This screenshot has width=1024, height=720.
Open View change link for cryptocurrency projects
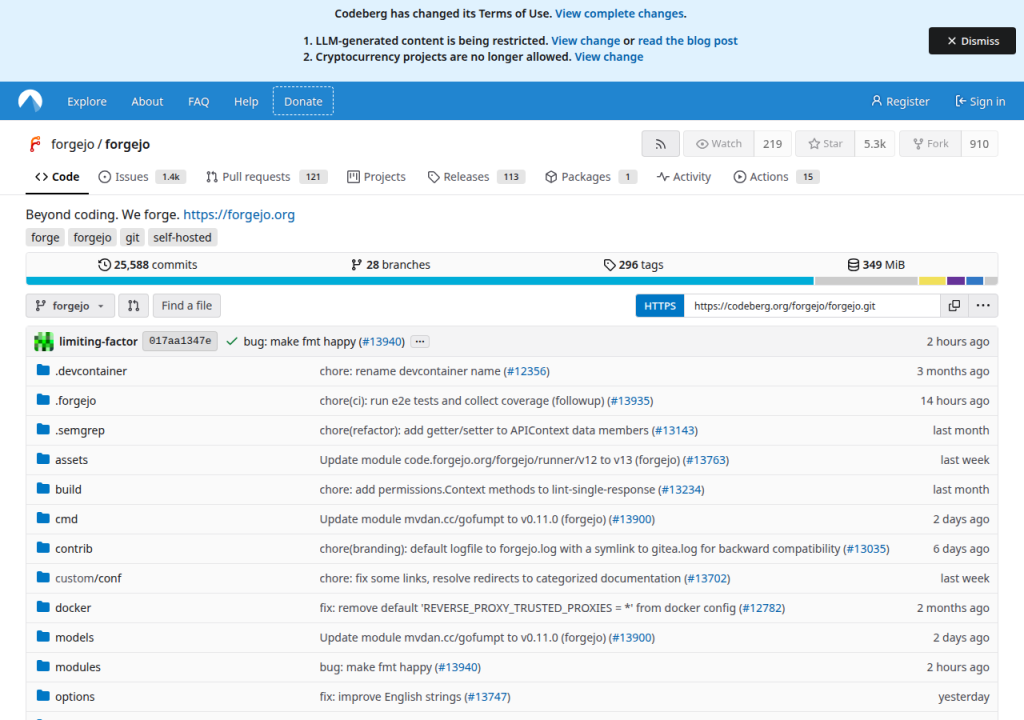pos(609,57)
